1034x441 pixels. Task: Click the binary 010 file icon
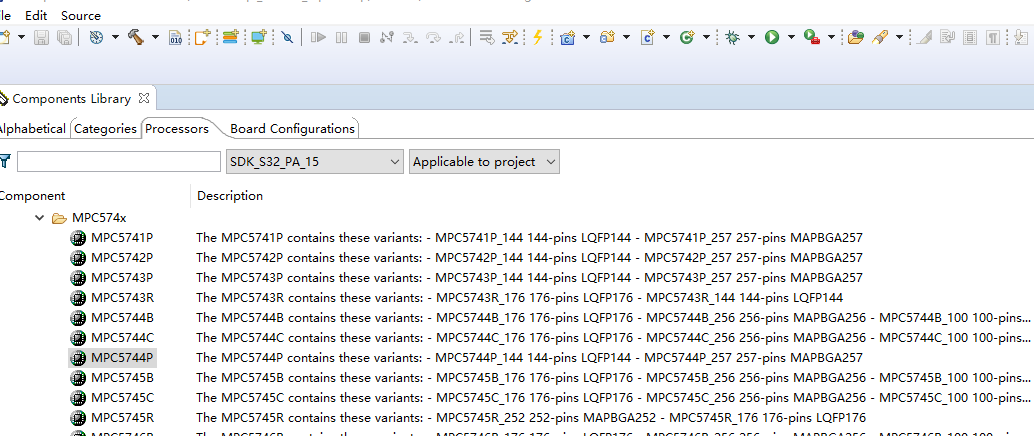[x=176, y=38]
